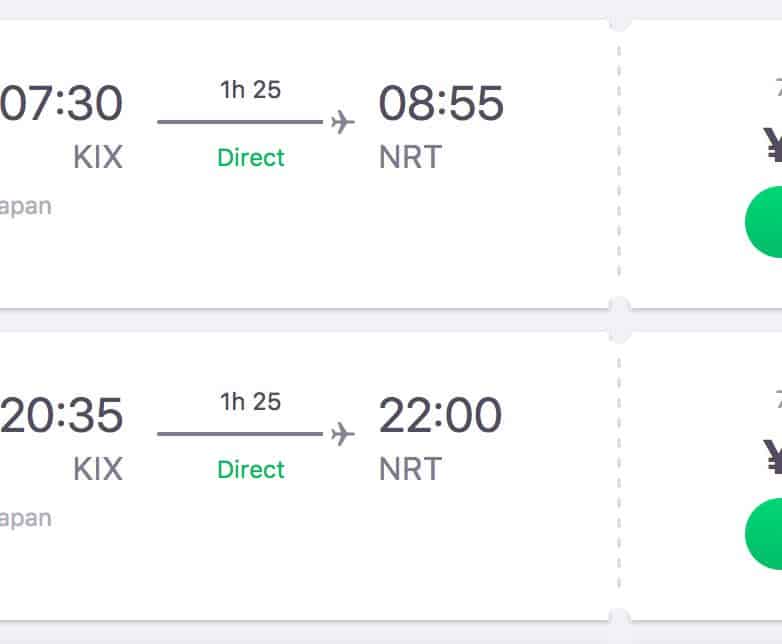Click the Direct label on the first flight
The width and height of the screenshot is (782, 644).
pos(251,157)
